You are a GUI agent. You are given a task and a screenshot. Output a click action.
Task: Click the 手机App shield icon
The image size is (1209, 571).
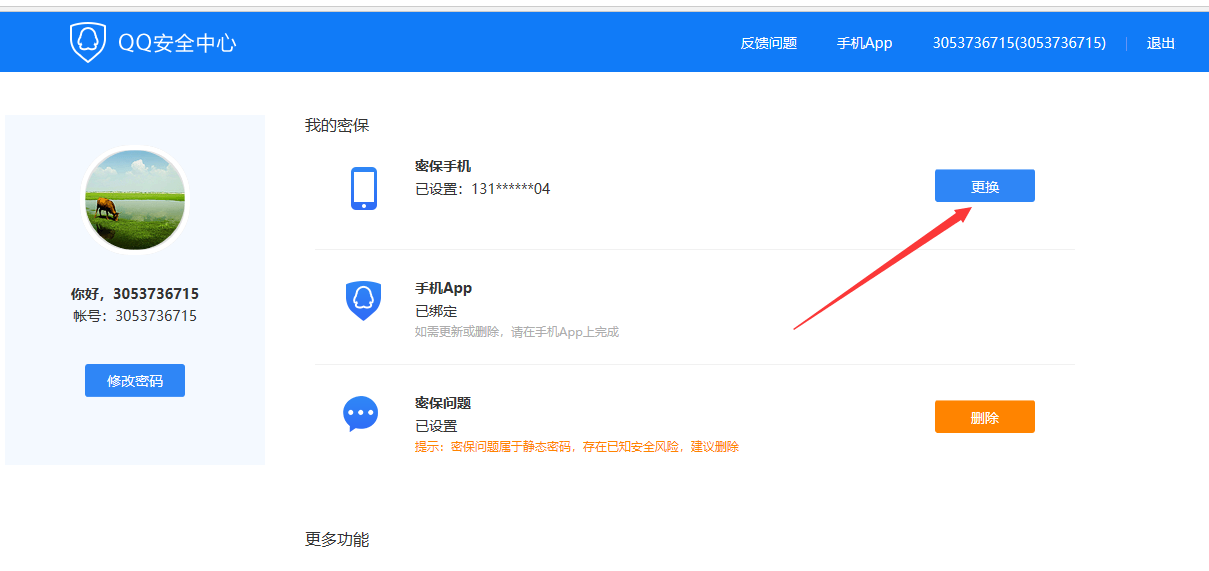[364, 300]
